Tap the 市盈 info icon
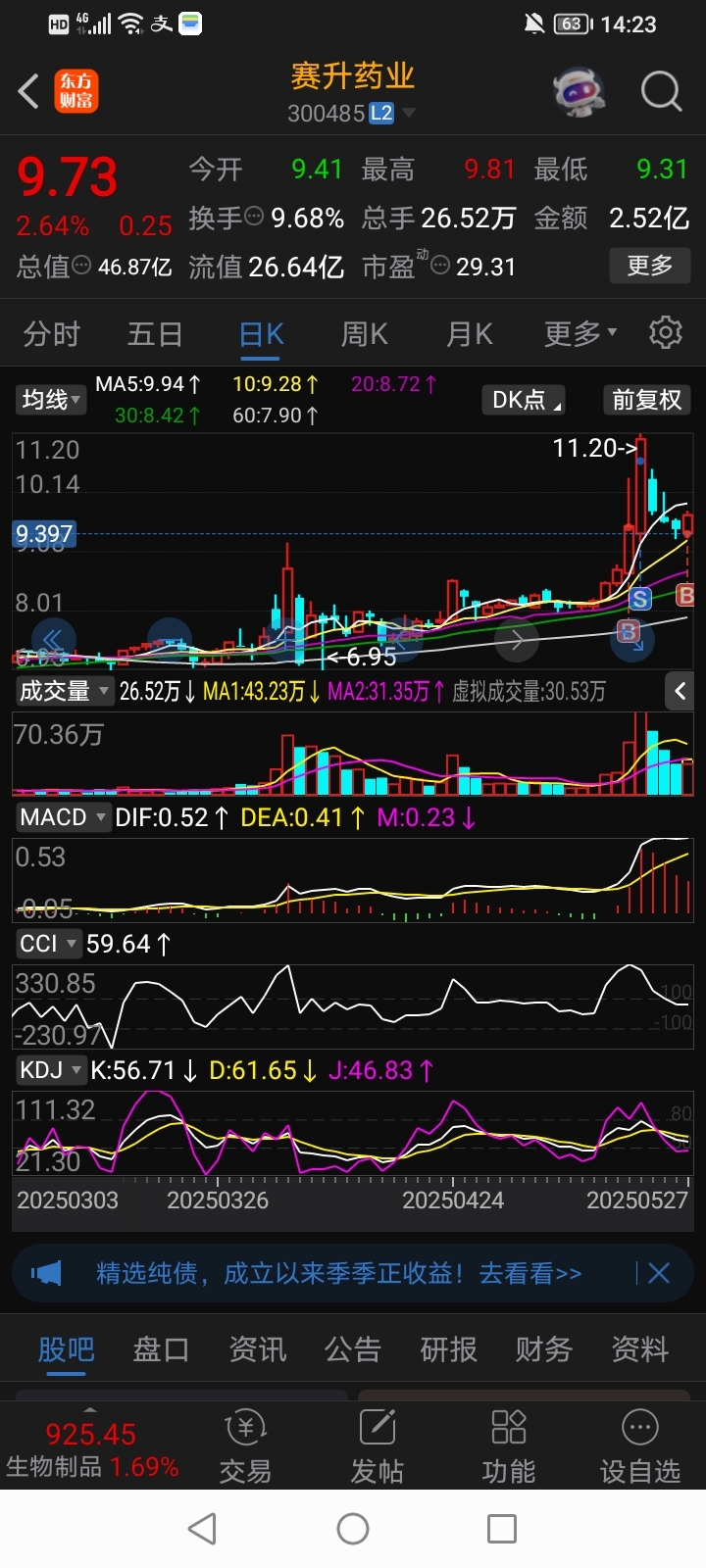The height and width of the screenshot is (1568, 706). point(440,266)
